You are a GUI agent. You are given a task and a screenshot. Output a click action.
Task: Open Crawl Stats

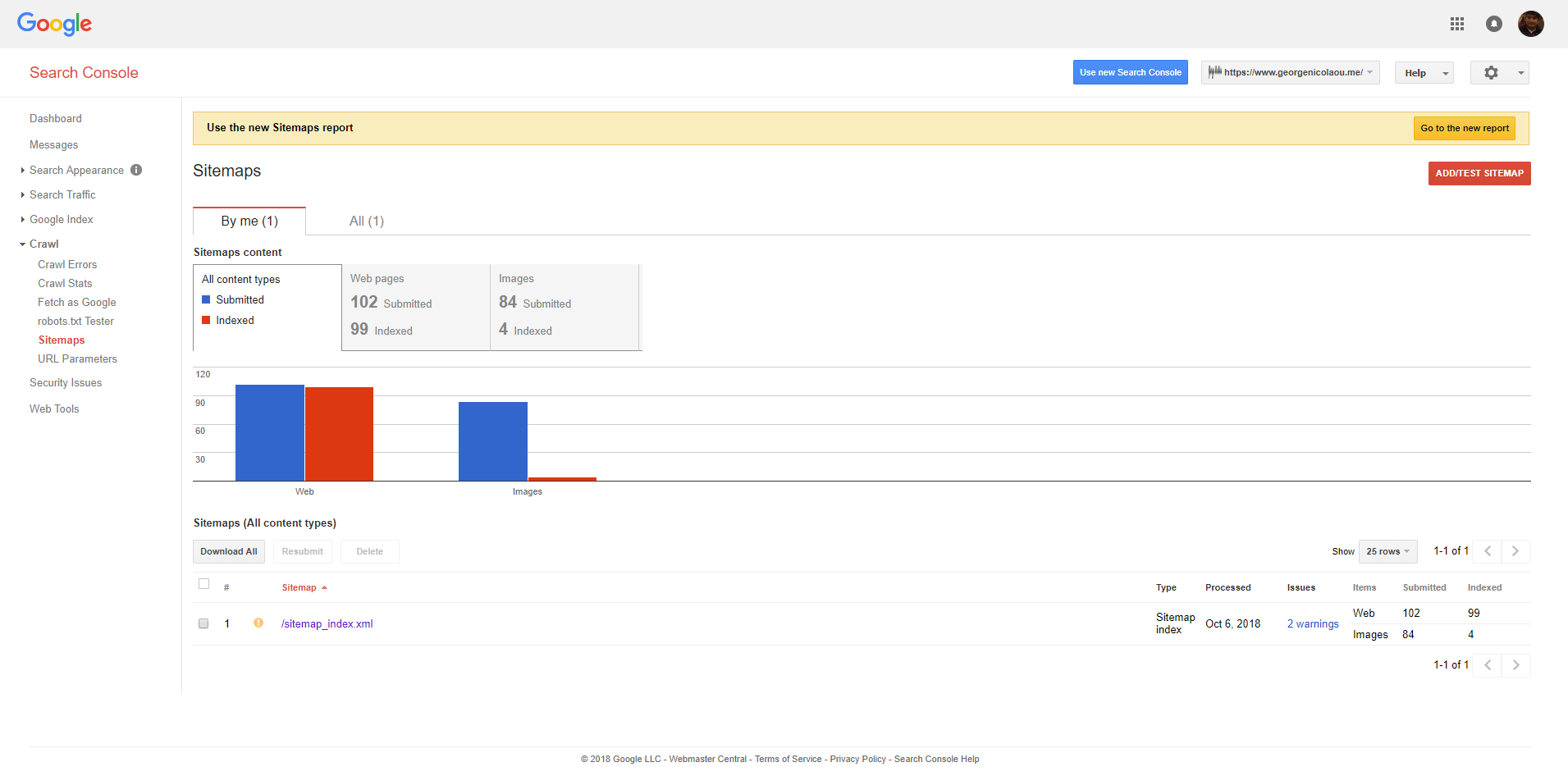[65, 283]
